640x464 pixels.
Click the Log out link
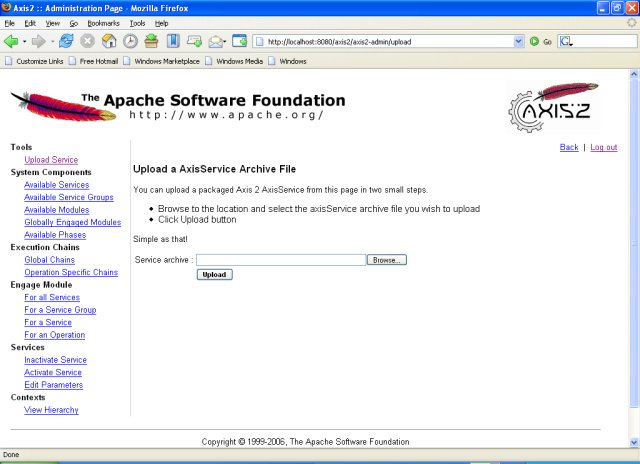[604, 147]
